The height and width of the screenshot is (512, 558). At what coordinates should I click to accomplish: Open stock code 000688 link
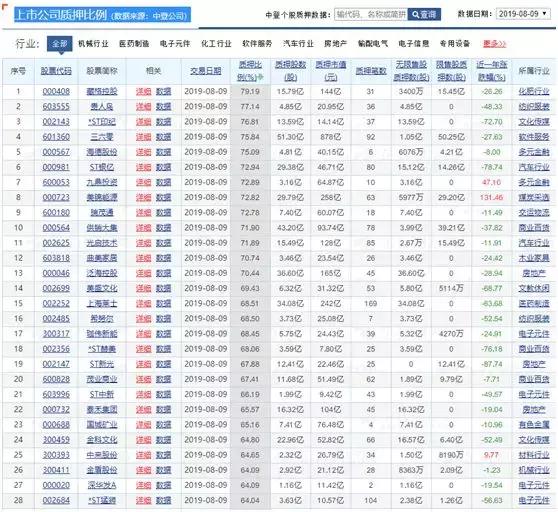coord(56,424)
